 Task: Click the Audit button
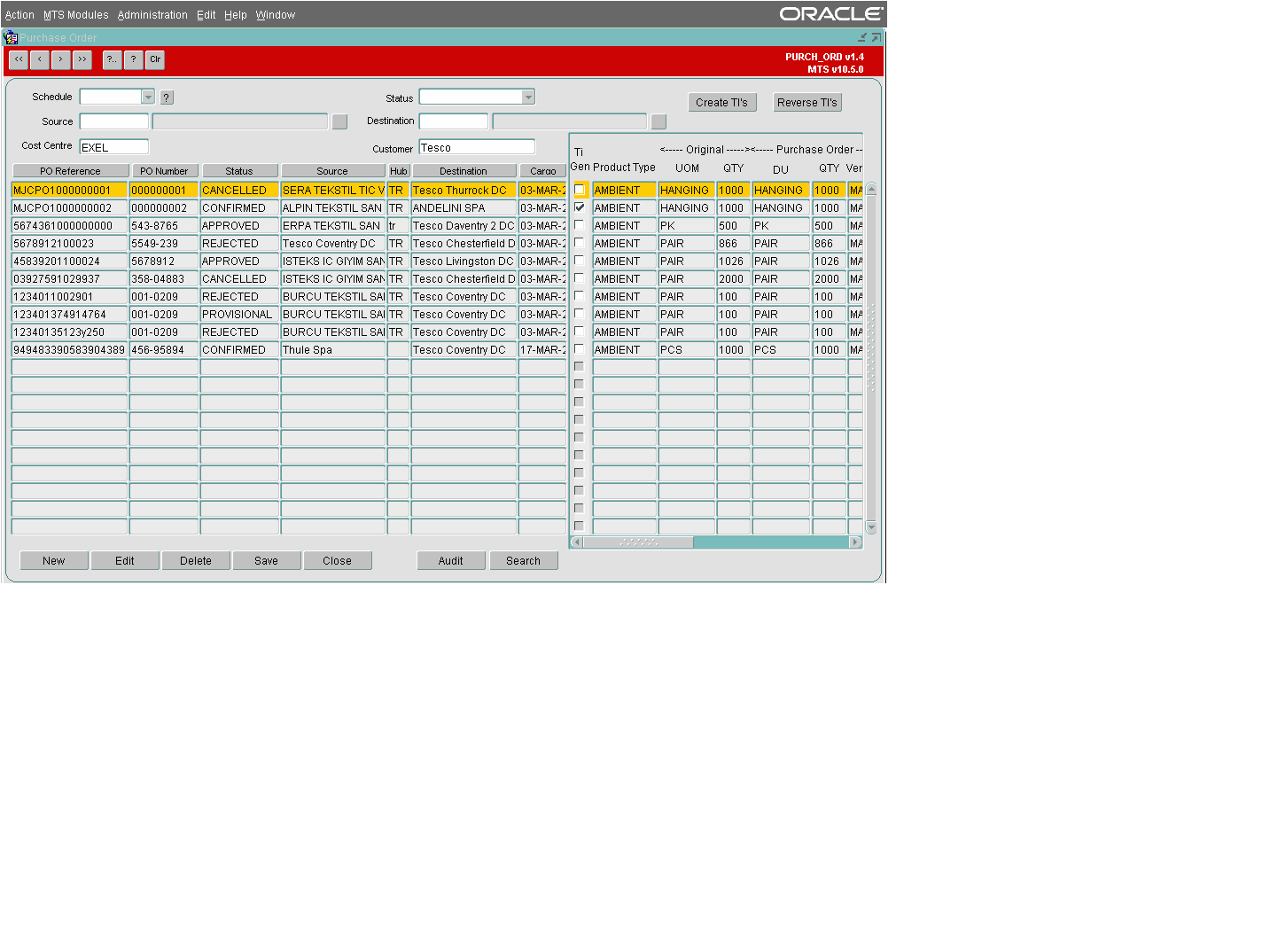coord(451,560)
